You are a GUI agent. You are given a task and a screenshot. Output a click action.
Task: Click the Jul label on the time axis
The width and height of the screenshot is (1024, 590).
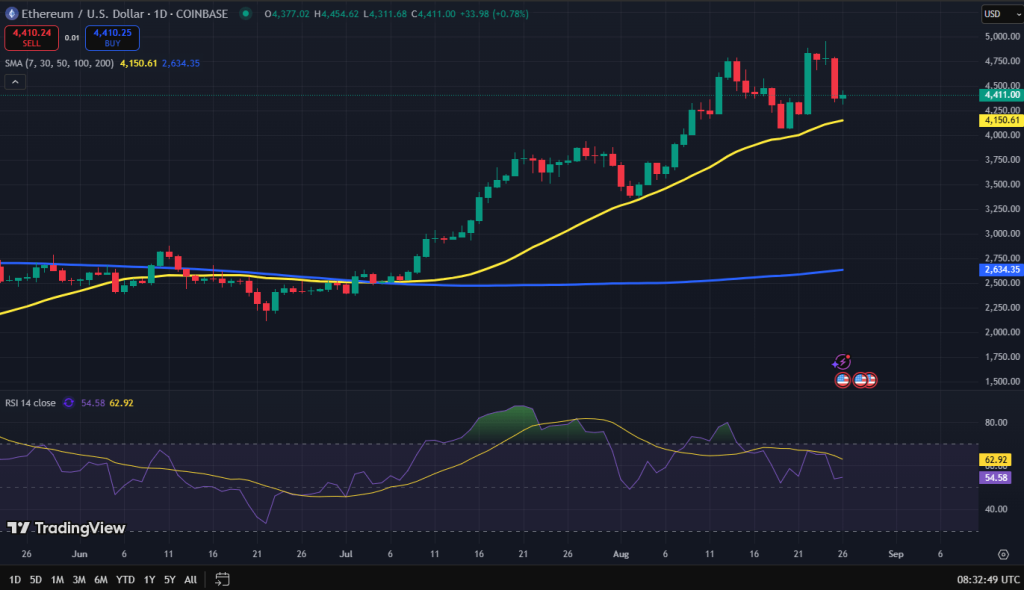[346, 554]
